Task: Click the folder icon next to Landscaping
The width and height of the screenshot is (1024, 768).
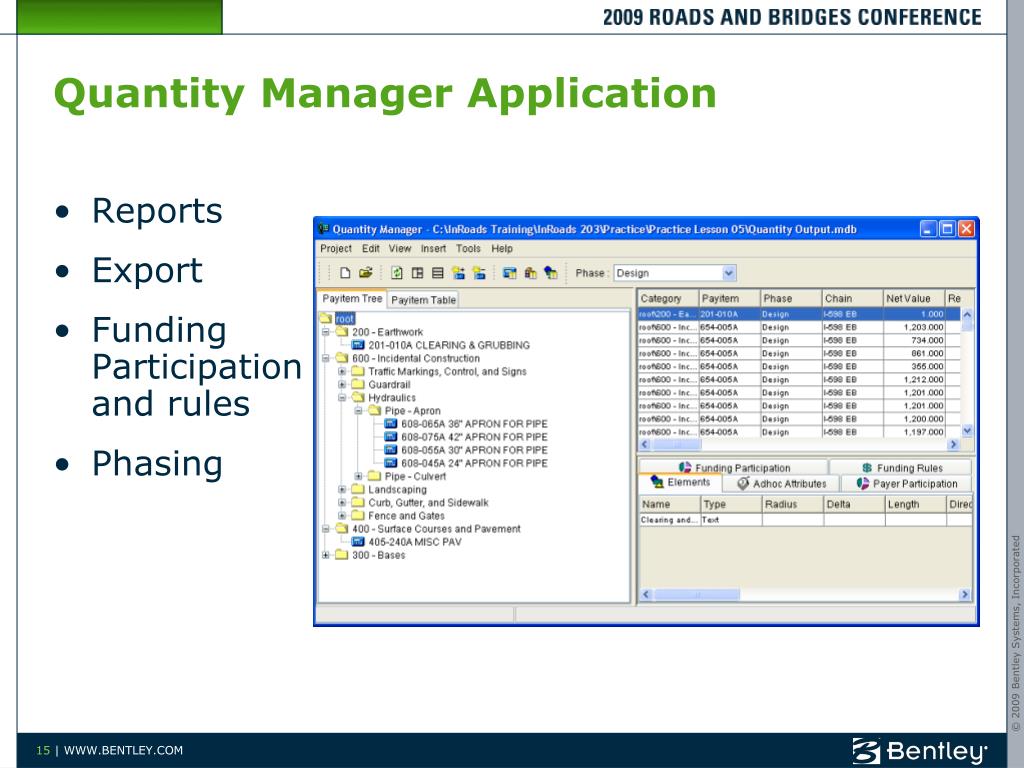Action: coord(358,489)
